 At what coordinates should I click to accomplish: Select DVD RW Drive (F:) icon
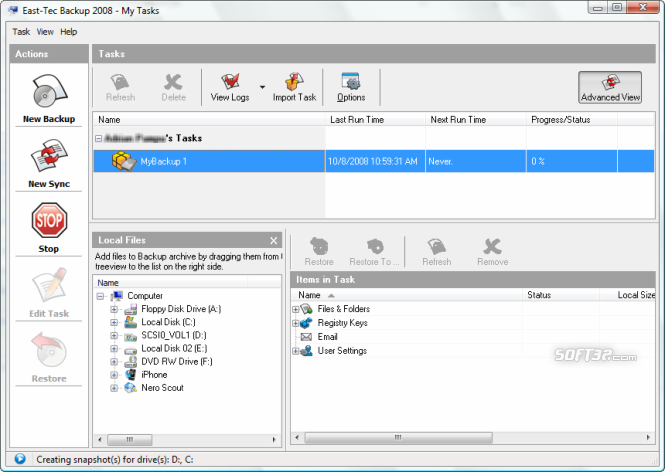click(130, 362)
